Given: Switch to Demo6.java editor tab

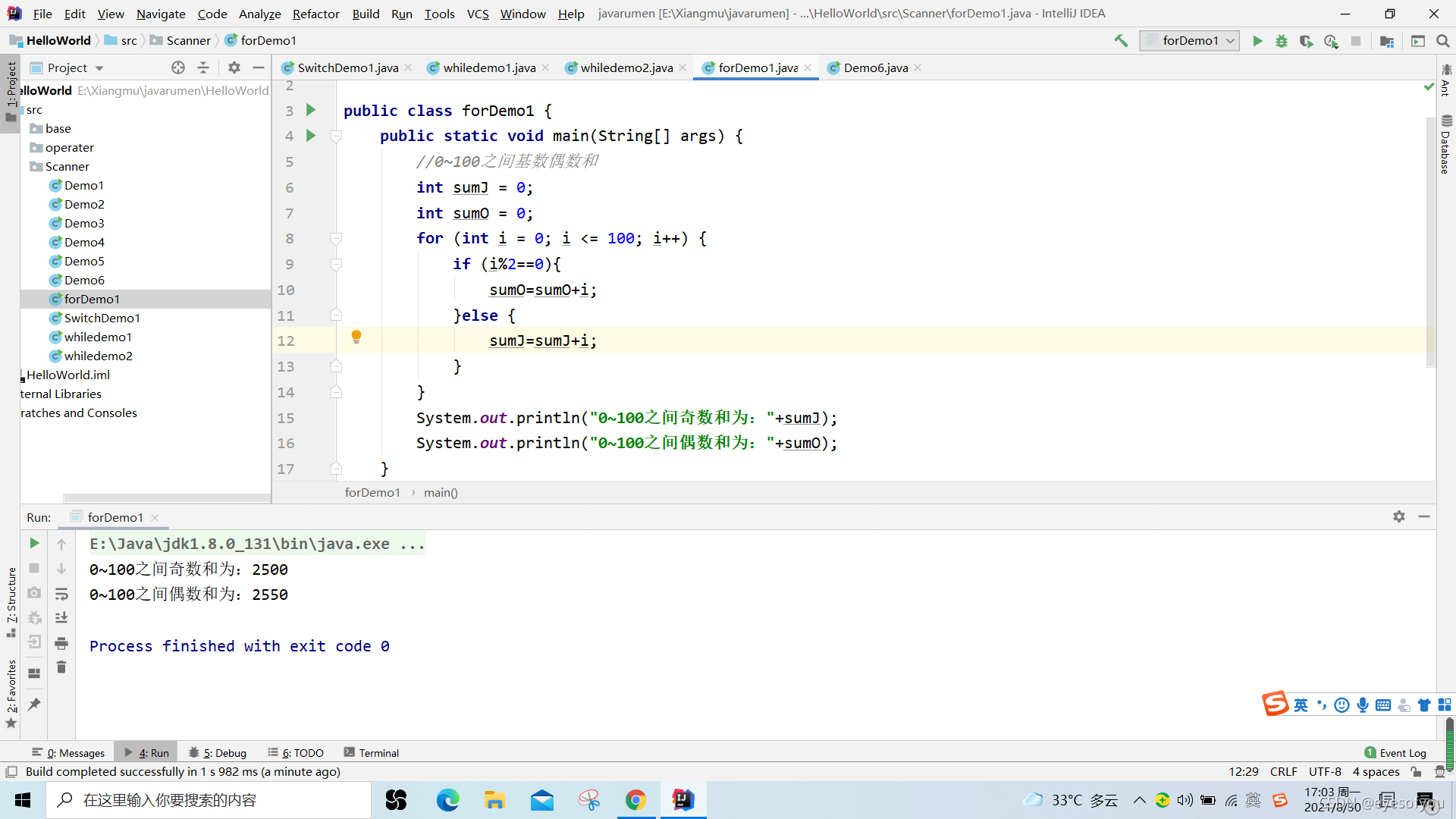Looking at the screenshot, I should click(875, 67).
